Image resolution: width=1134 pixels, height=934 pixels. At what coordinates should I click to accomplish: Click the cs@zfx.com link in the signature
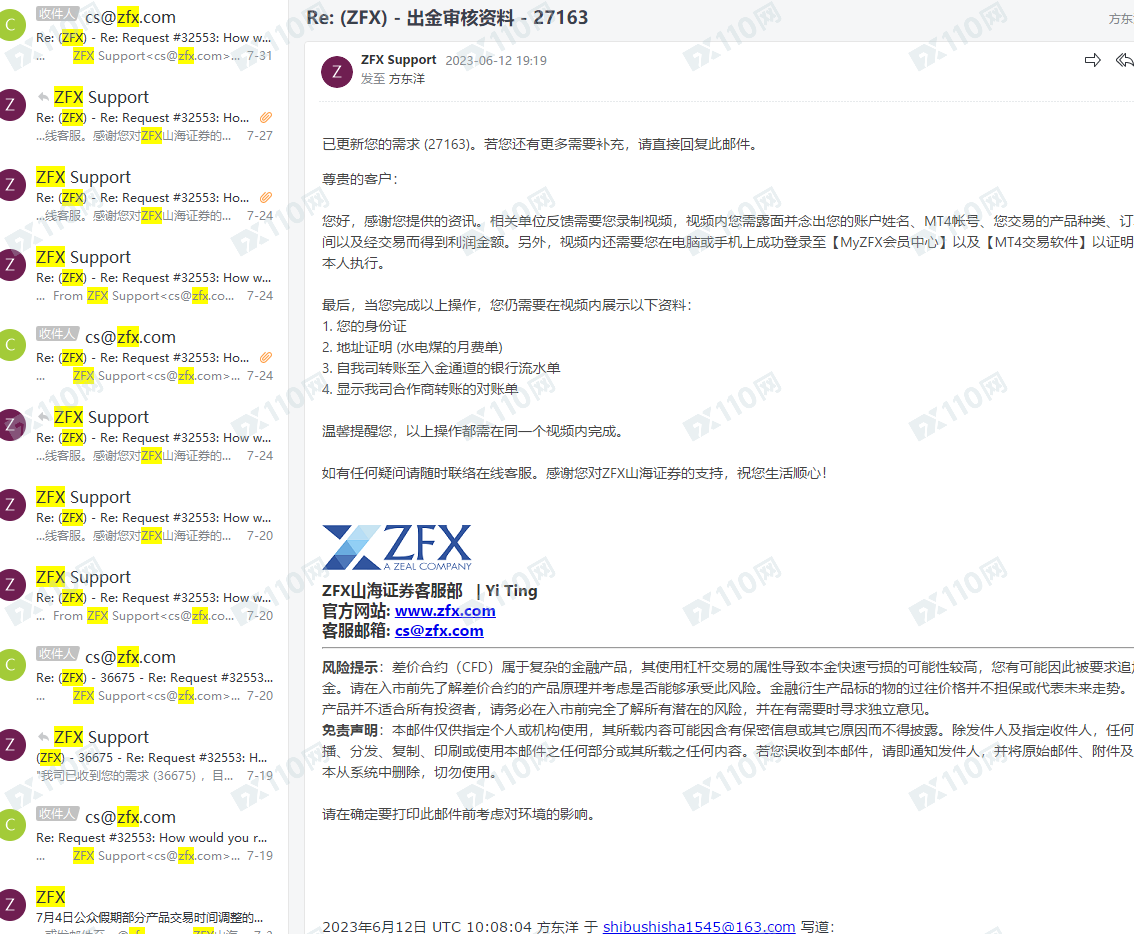point(439,631)
